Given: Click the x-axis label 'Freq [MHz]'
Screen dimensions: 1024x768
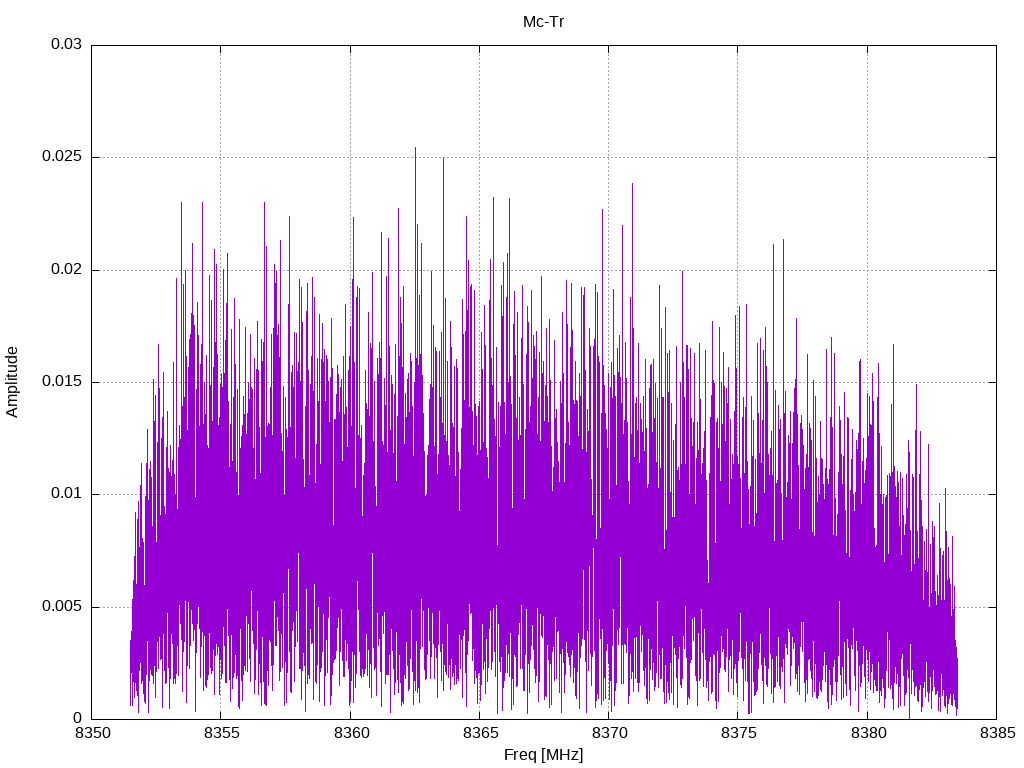Looking at the screenshot, I should (x=543, y=755).
